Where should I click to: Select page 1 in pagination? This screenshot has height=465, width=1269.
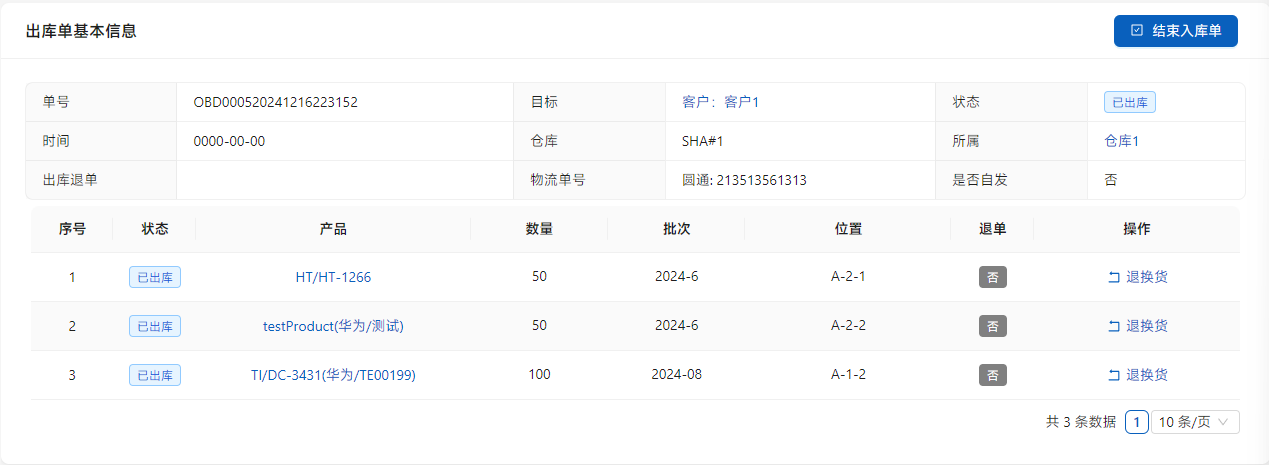click(x=1136, y=422)
